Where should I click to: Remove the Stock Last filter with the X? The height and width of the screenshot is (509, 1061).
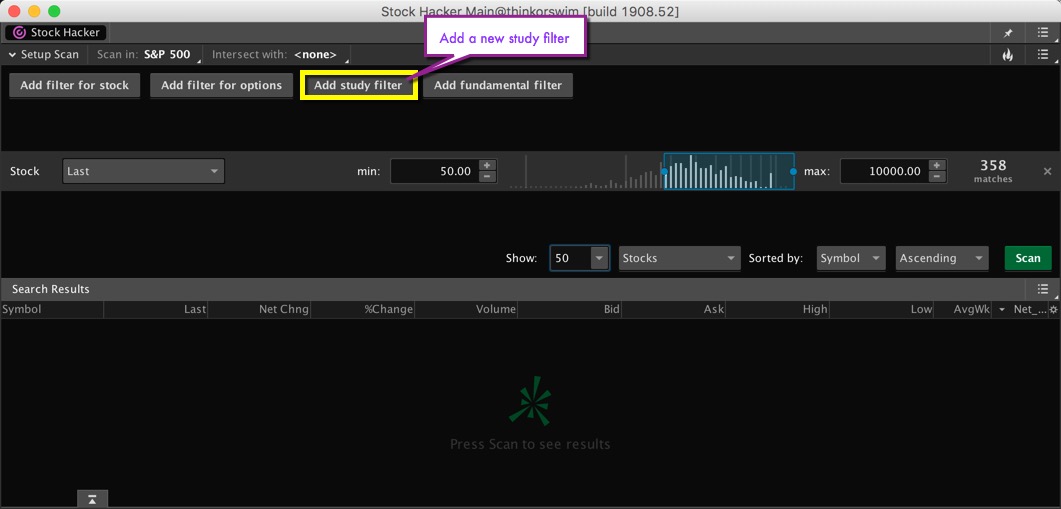pos(1047,172)
